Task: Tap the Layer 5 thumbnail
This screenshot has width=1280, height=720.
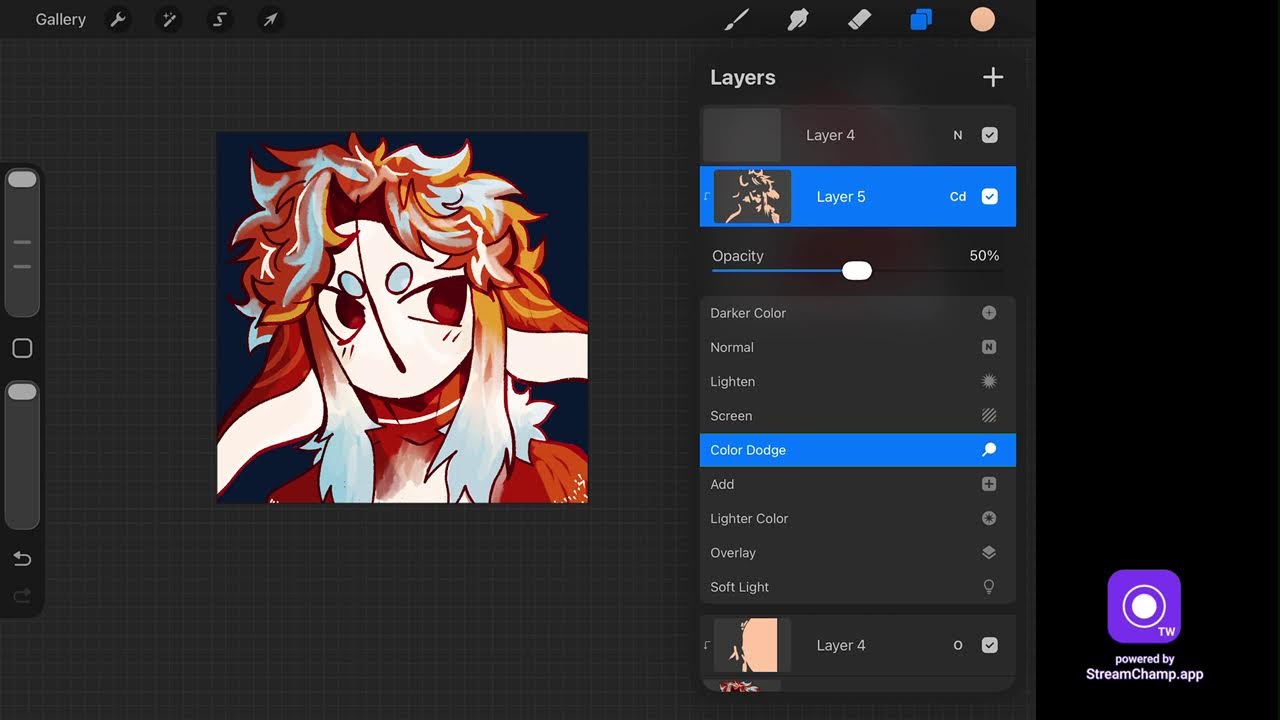Action: point(752,197)
